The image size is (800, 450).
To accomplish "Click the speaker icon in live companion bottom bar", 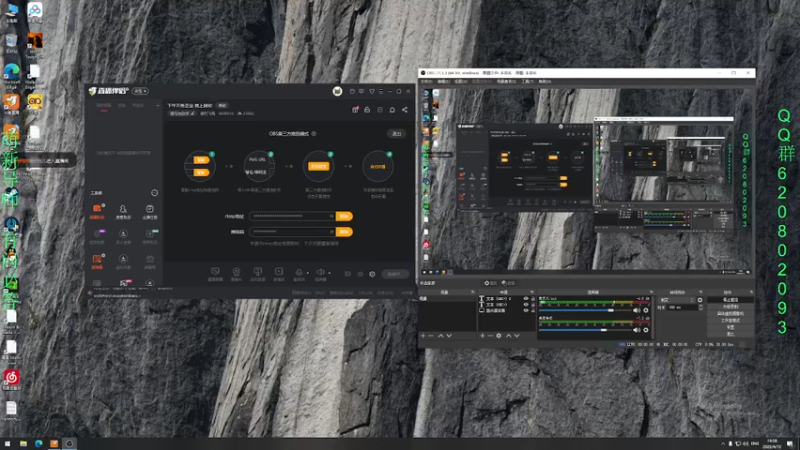I will pyautogui.click(x=320, y=272).
